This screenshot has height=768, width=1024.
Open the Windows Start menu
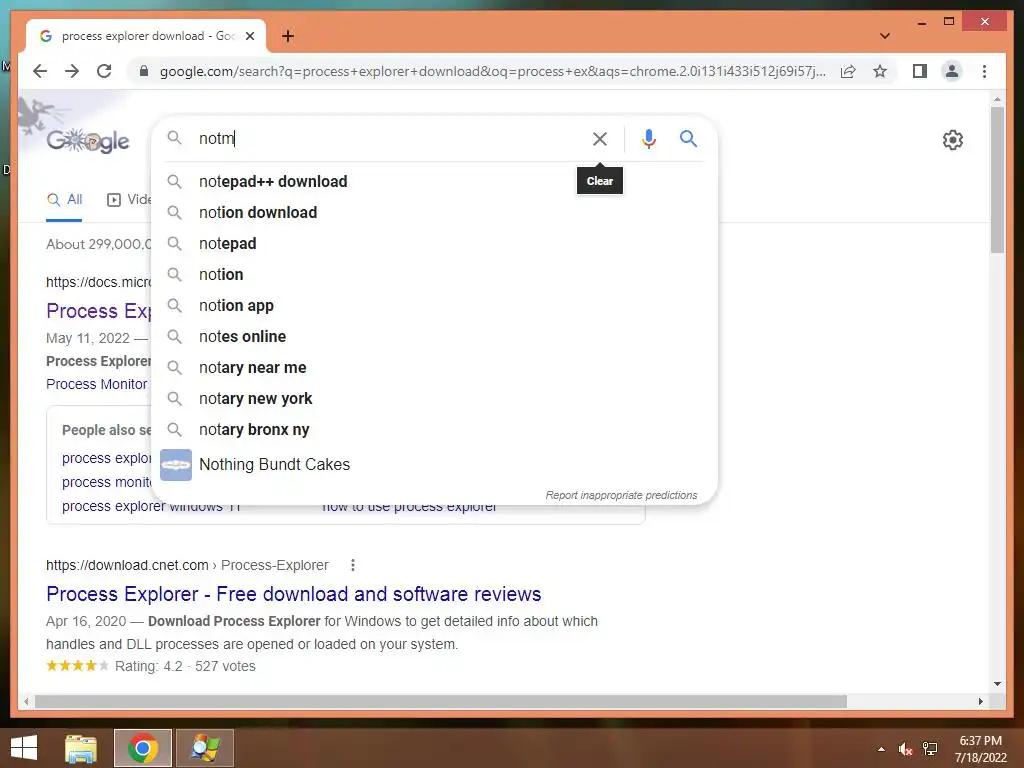24,748
